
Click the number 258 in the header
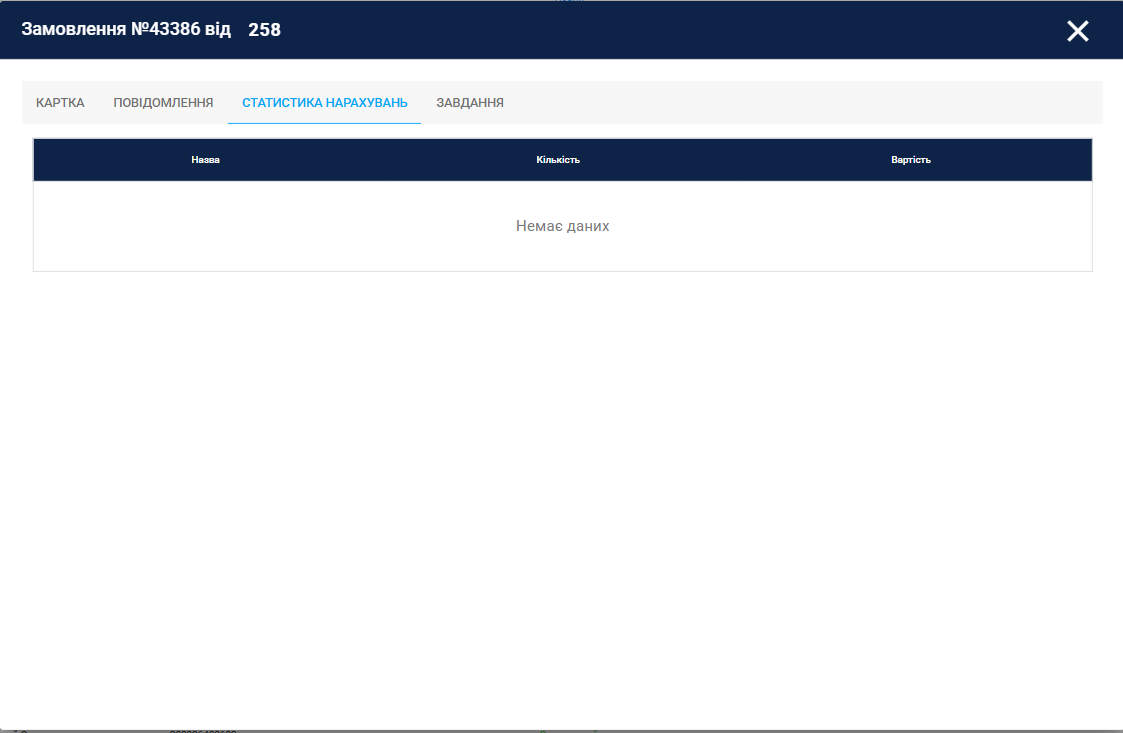pos(264,30)
